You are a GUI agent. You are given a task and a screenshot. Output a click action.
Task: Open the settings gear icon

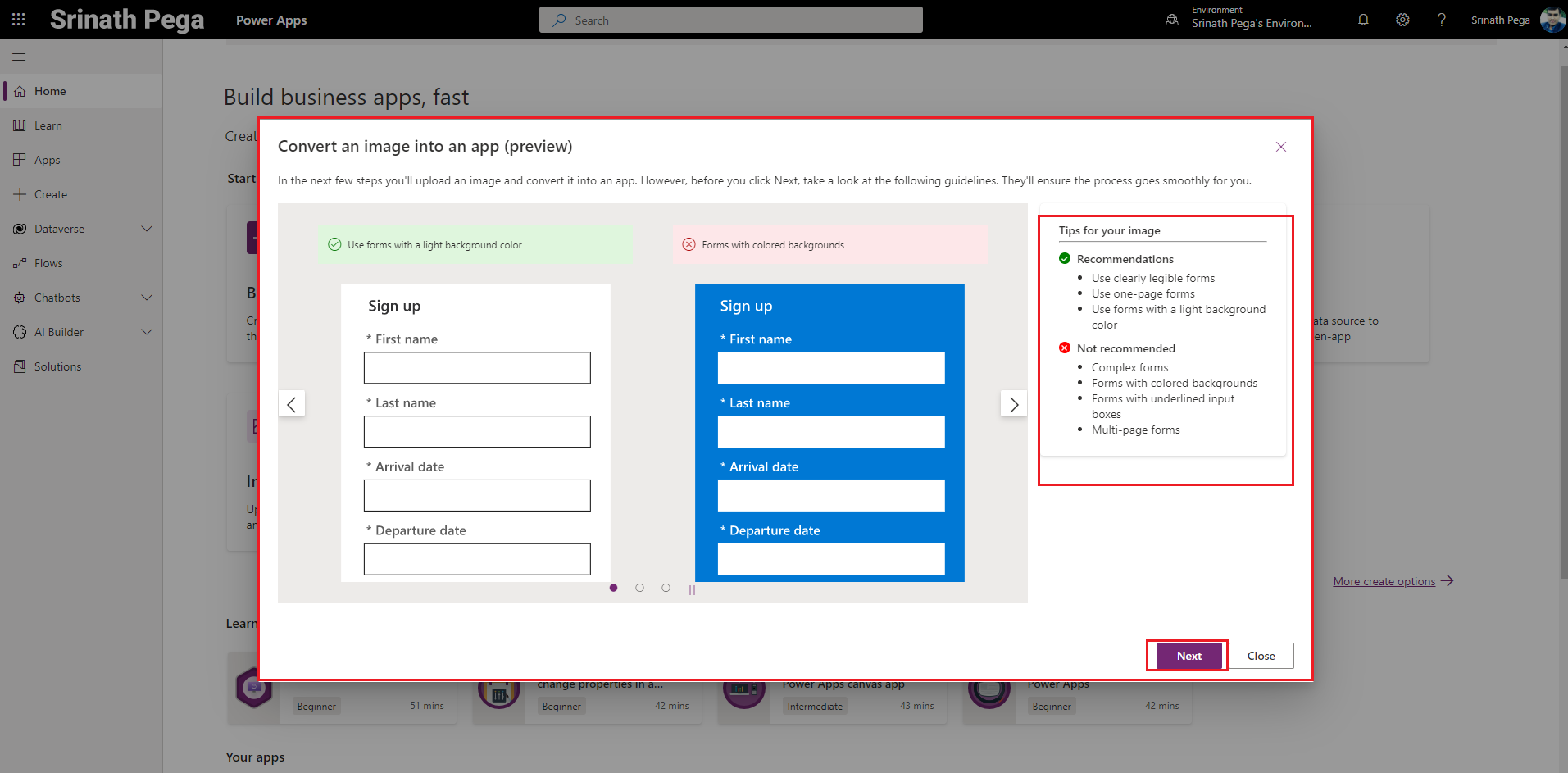click(1402, 20)
